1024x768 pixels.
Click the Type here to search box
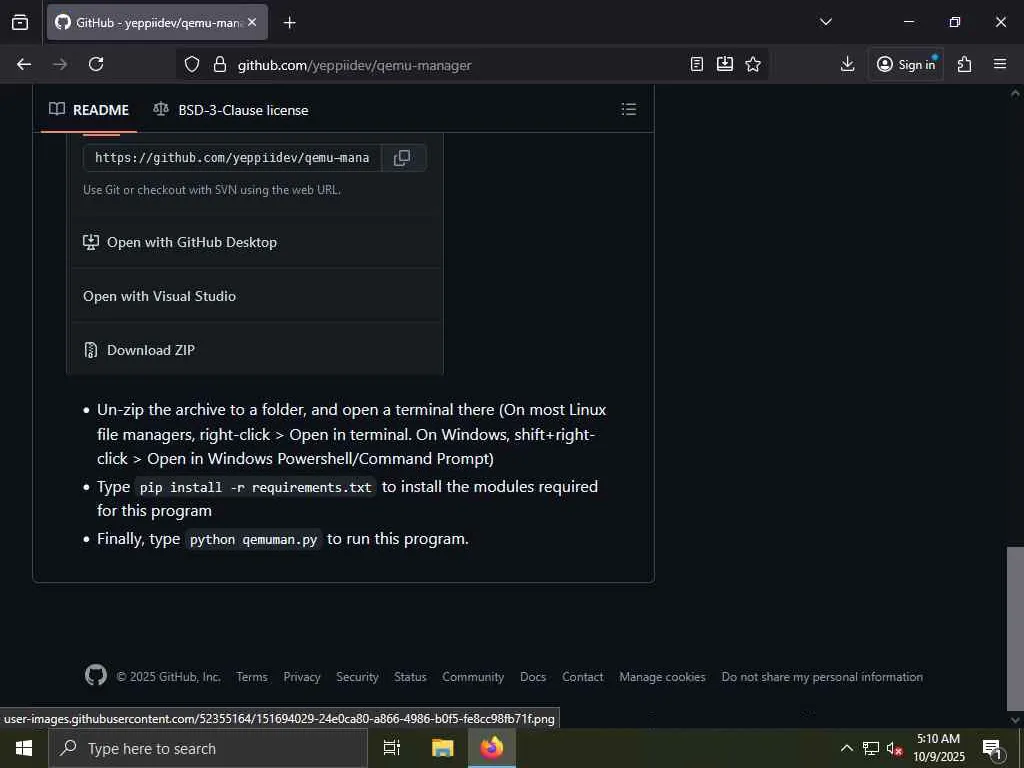coord(208,748)
